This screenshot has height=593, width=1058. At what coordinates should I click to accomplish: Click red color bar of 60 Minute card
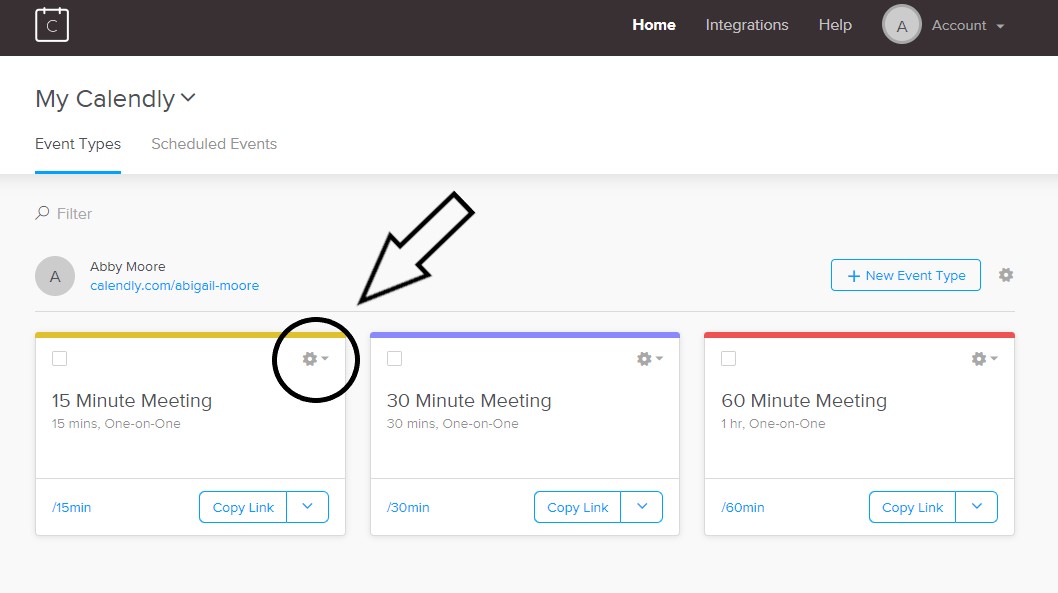pyautogui.click(x=860, y=335)
